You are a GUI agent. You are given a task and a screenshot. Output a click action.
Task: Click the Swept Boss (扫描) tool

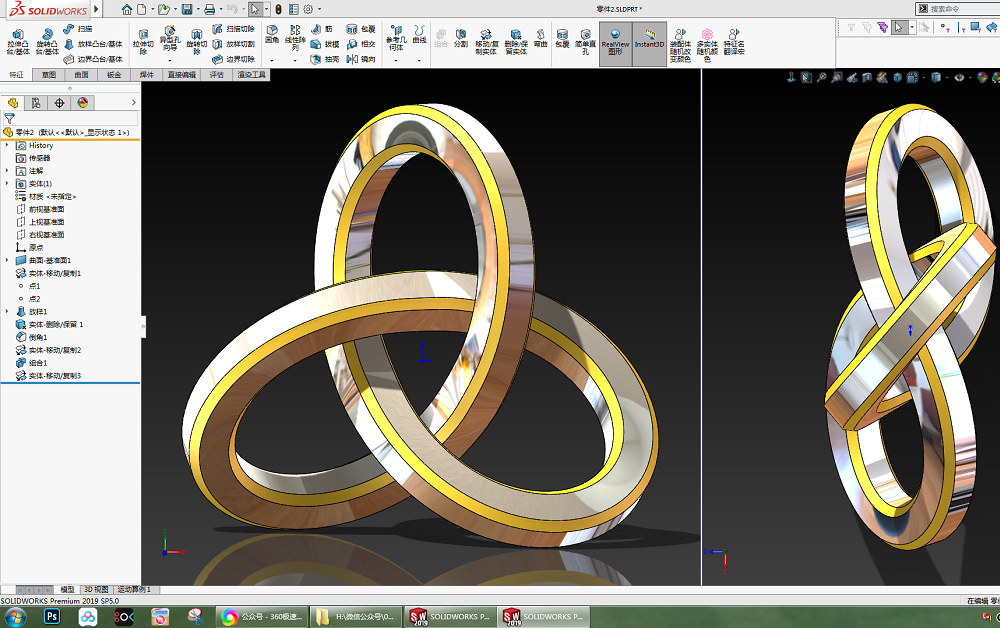coord(78,29)
